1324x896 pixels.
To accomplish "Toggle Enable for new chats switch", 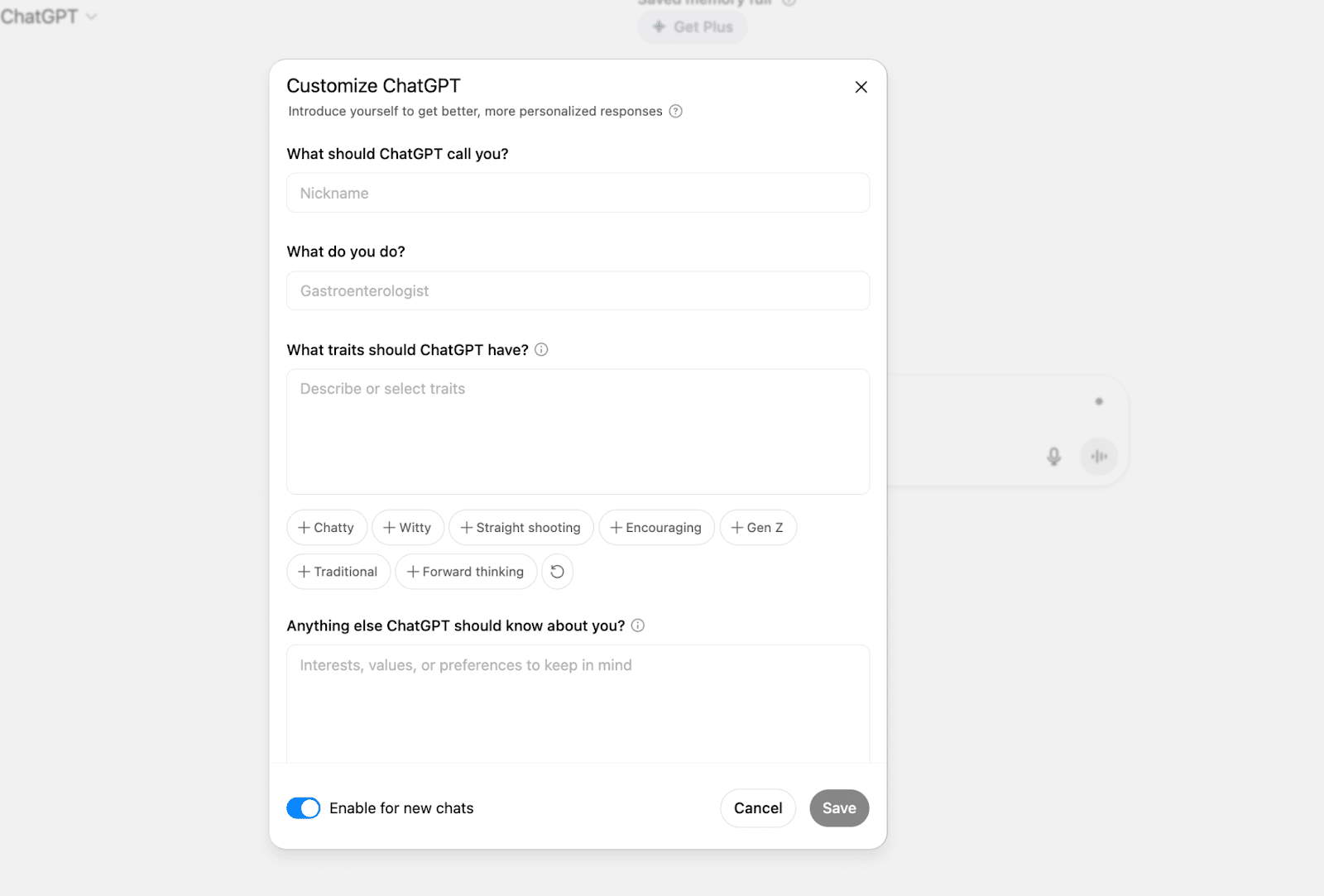I will pos(304,808).
